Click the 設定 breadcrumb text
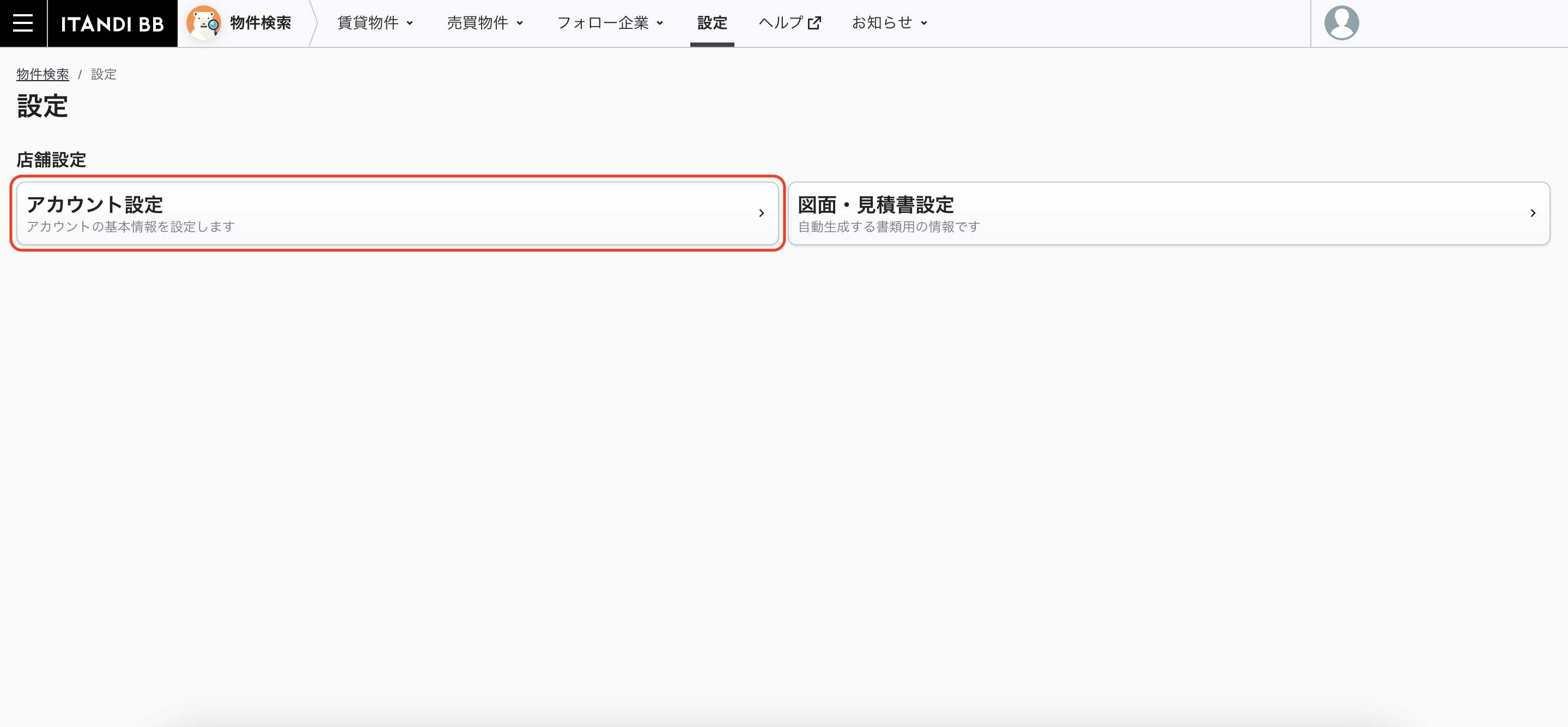Screen dimensions: 1568x727 click(104, 74)
